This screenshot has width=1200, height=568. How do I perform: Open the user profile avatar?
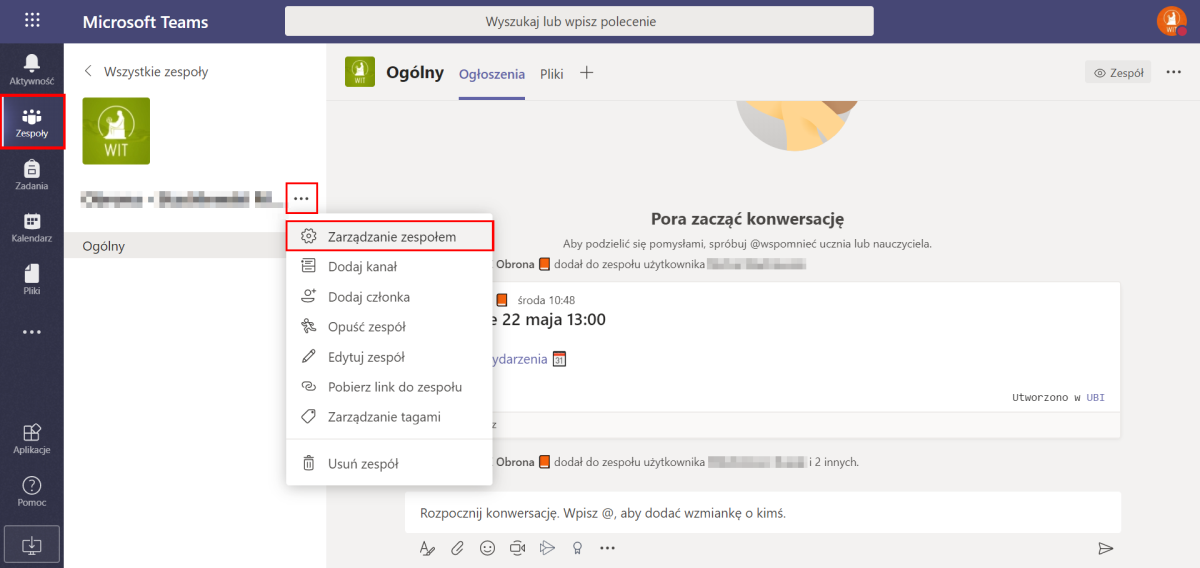point(1171,21)
